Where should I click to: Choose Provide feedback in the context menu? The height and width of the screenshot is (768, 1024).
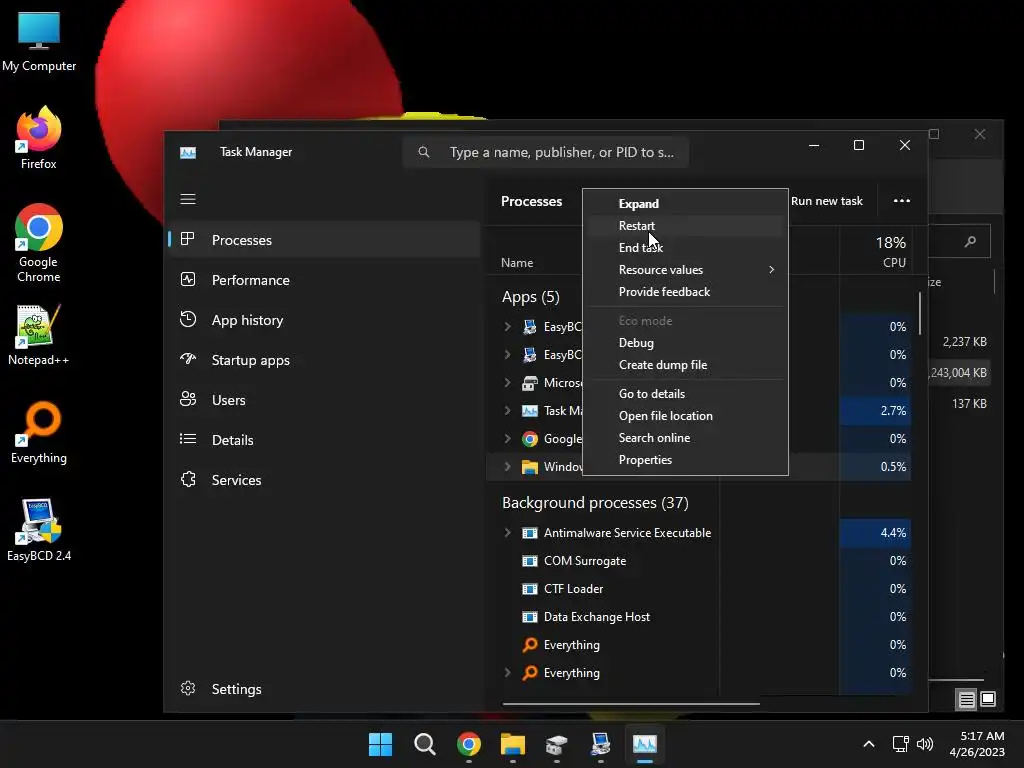pyautogui.click(x=685, y=292)
